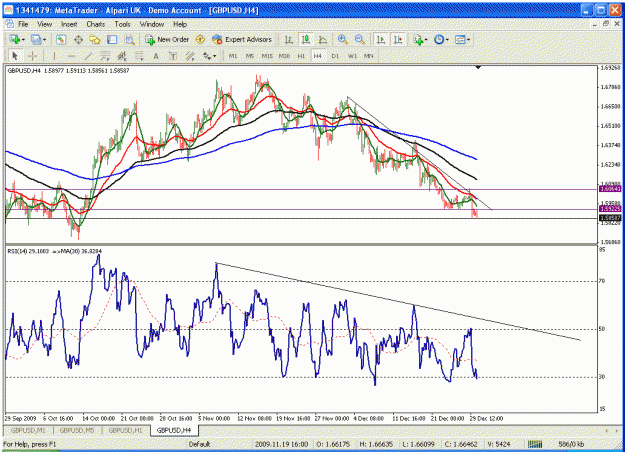Viewport: 625px width, 452px height.
Task: Click the New Chart icon
Action: (14, 39)
